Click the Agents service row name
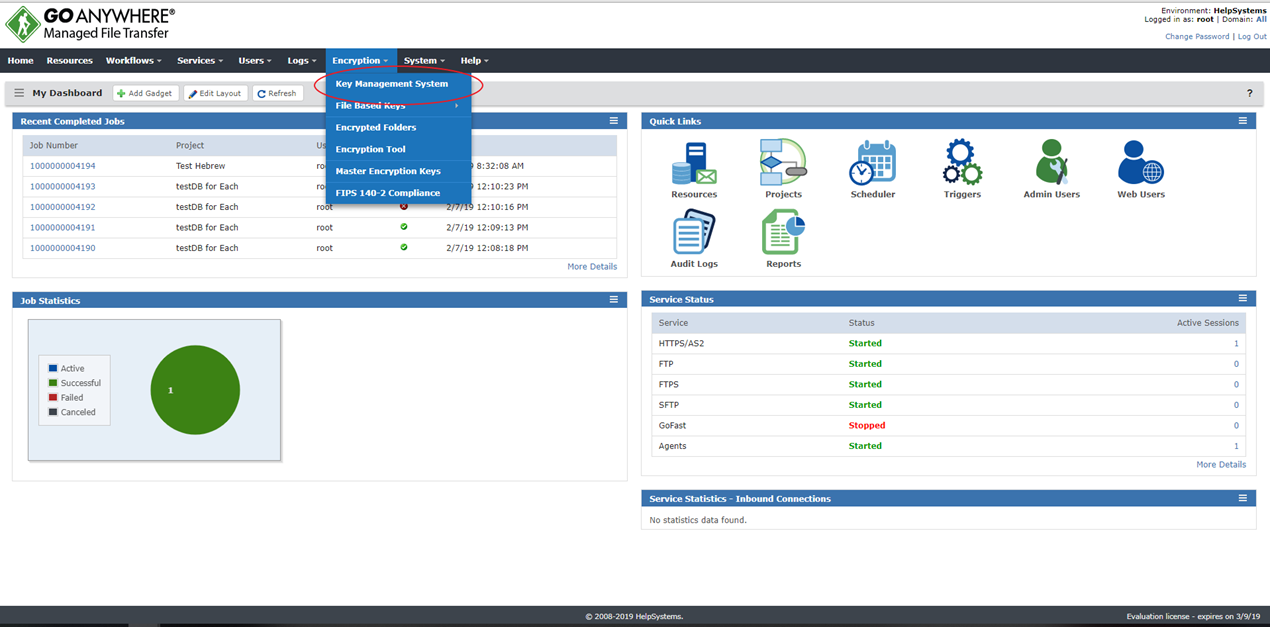This screenshot has width=1270, height=627. click(673, 446)
